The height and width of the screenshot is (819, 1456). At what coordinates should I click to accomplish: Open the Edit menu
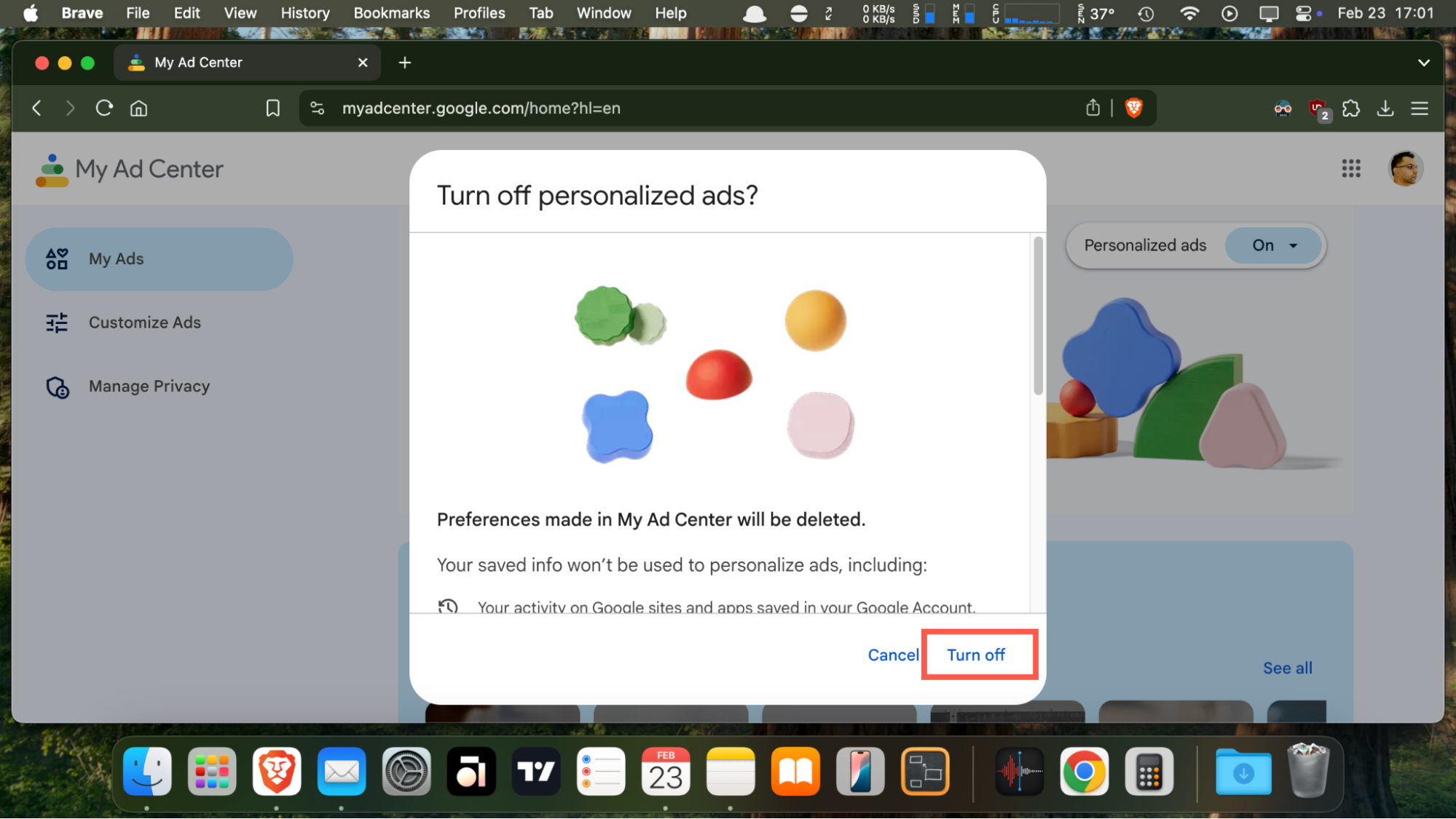click(x=187, y=13)
